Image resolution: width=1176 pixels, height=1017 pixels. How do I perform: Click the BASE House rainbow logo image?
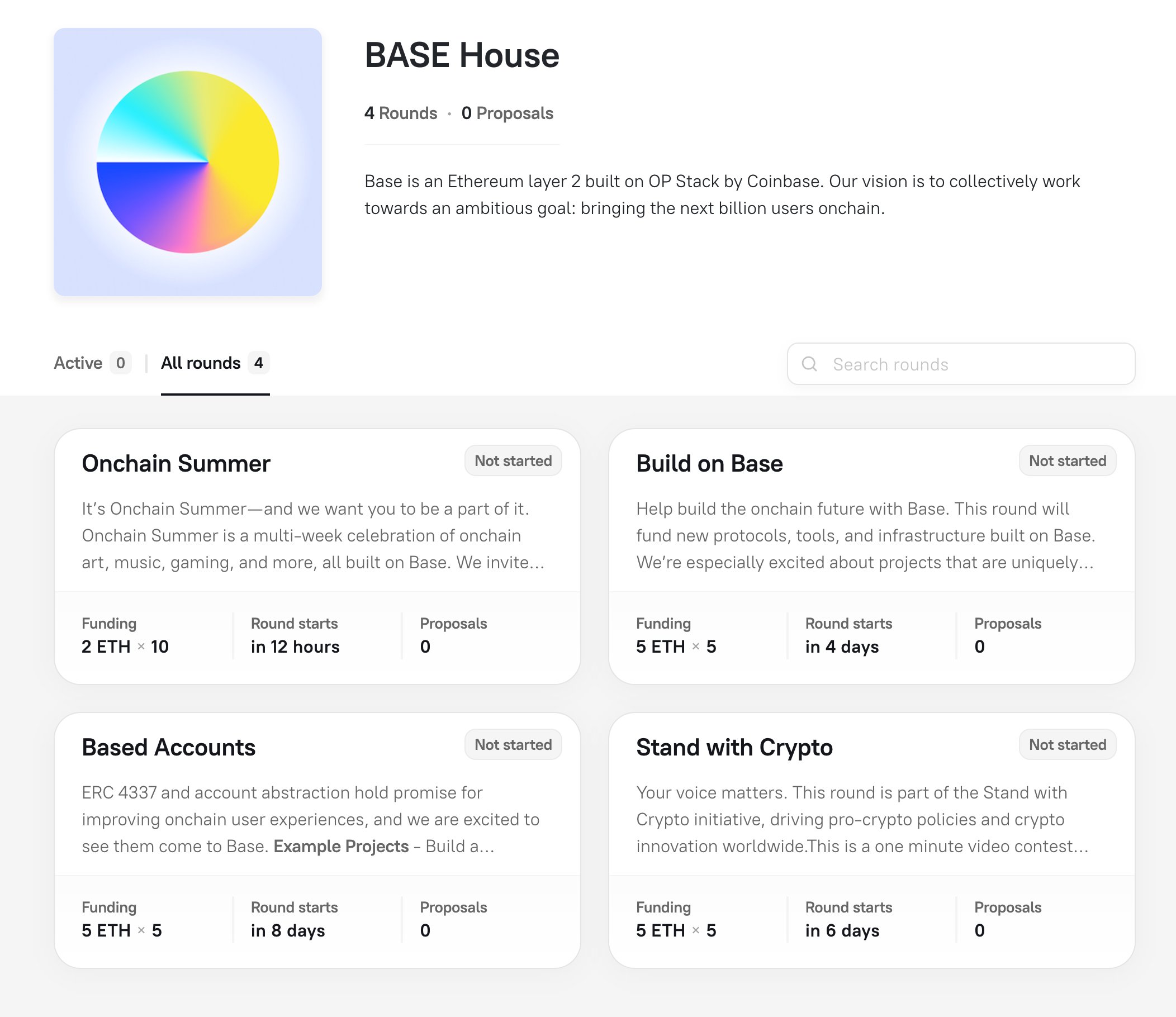click(x=187, y=161)
